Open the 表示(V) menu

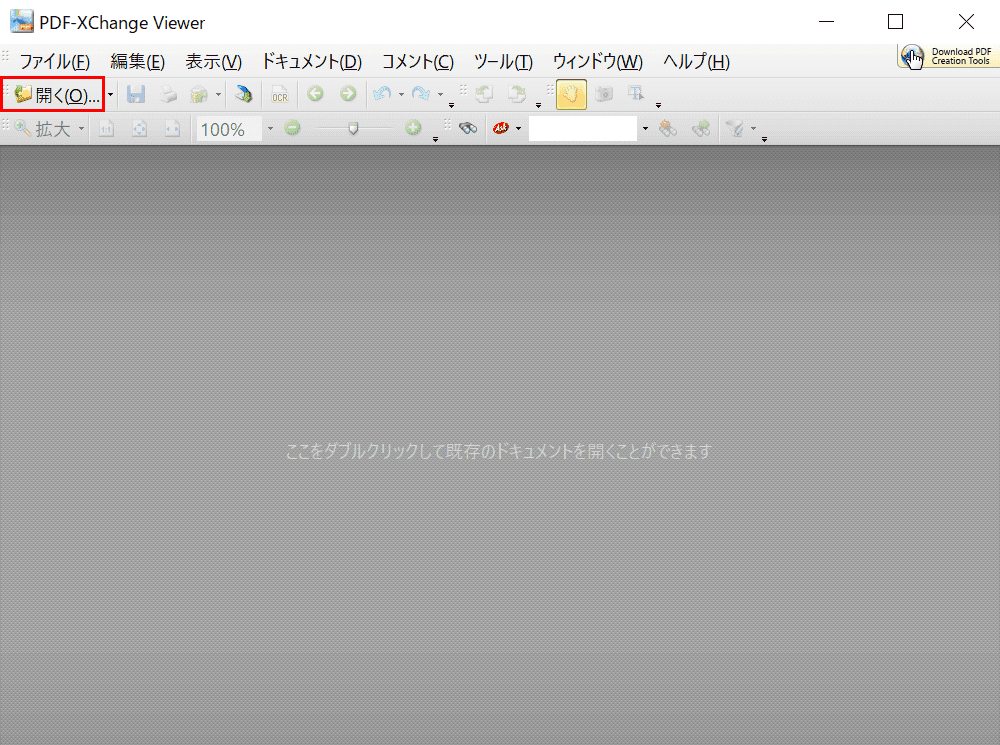(213, 61)
